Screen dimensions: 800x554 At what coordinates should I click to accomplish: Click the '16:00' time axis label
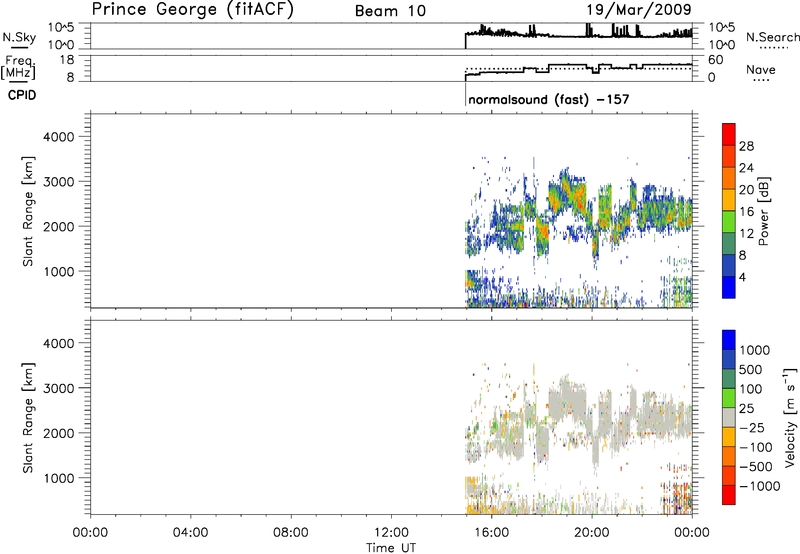point(491,533)
